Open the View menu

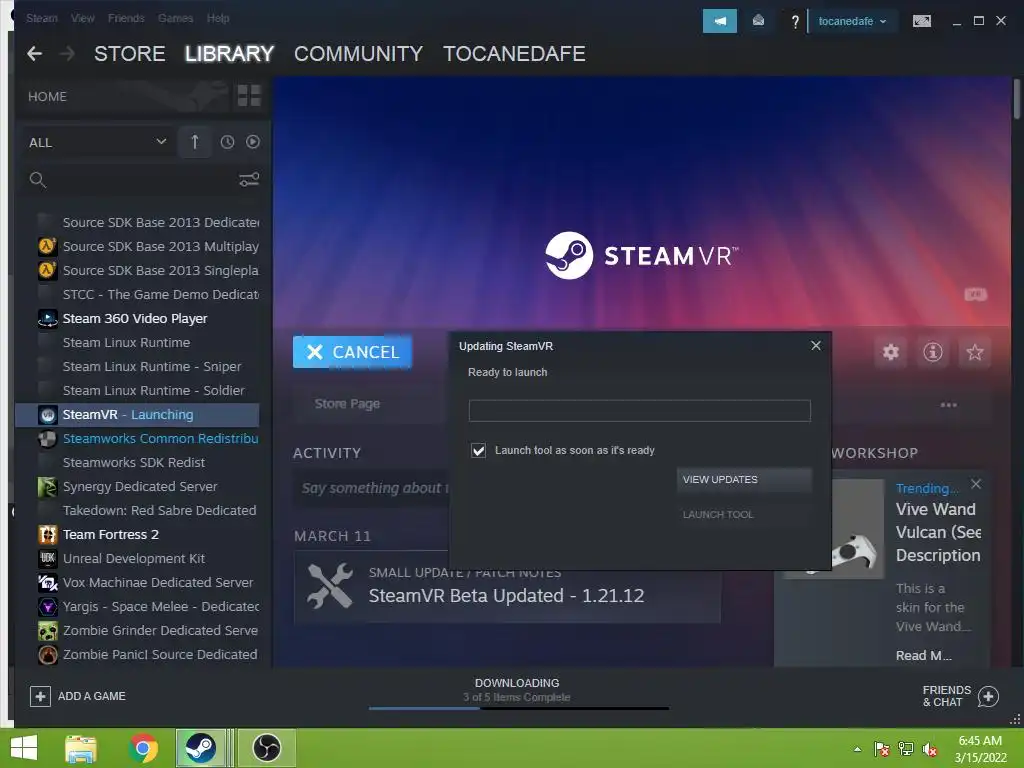pyautogui.click(x=82, y=18)
